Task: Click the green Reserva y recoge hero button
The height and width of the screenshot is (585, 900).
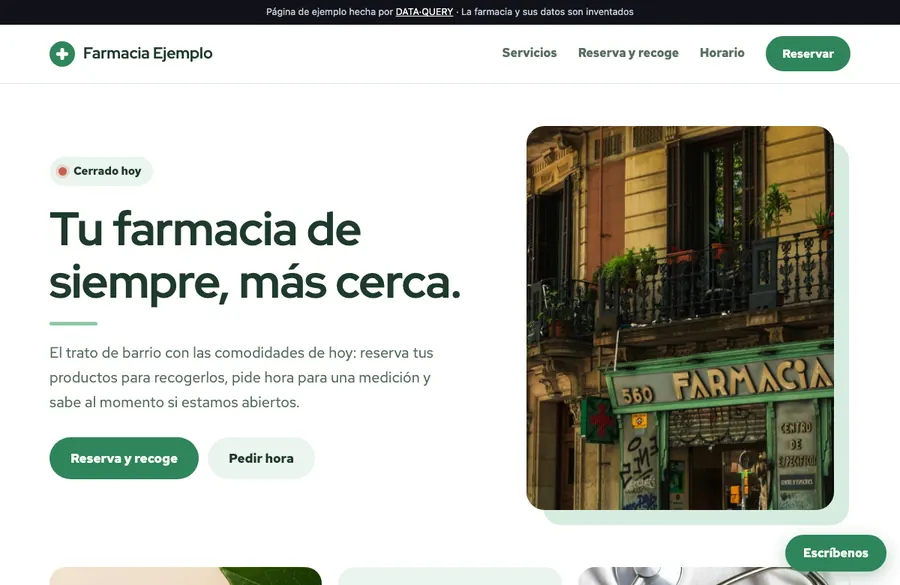Action: [124, 458]
